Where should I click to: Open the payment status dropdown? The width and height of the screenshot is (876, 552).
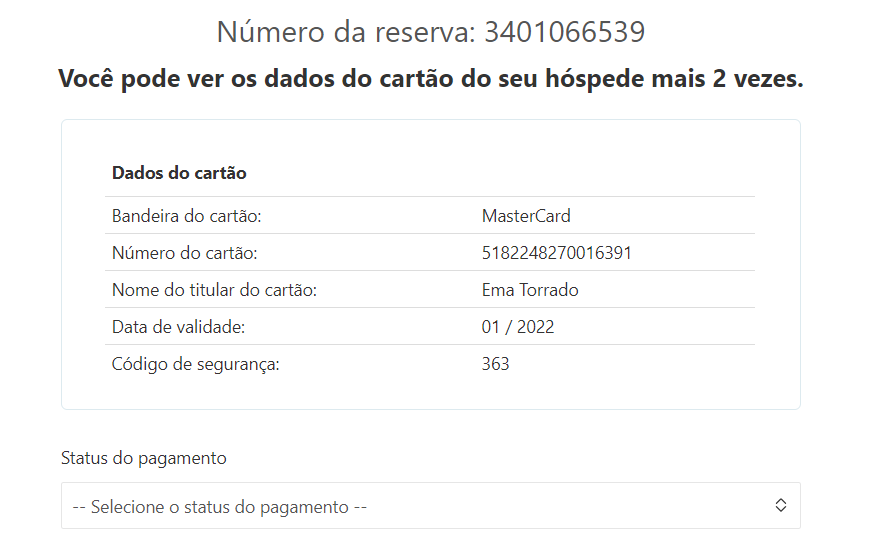430,506
